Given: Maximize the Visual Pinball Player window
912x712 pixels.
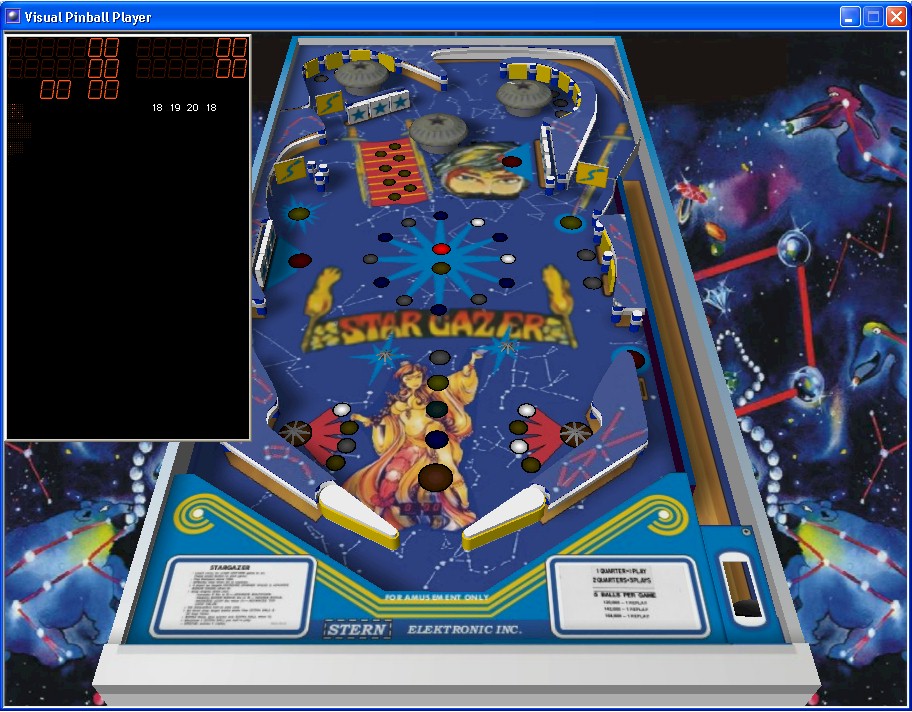Looking at the screenshot, I should point(873,17).
